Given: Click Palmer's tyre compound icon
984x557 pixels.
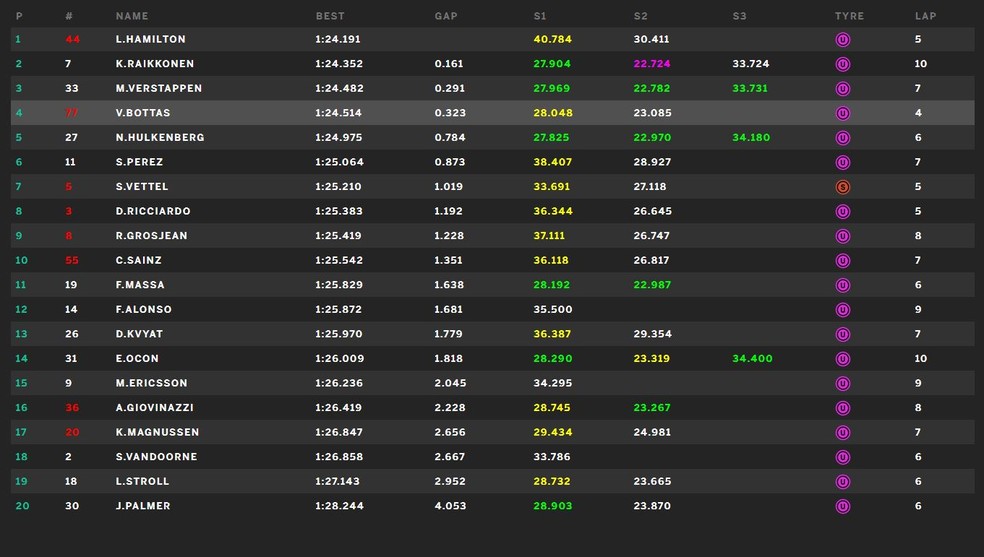Looking at the screenshot, I should coord(843,506).
